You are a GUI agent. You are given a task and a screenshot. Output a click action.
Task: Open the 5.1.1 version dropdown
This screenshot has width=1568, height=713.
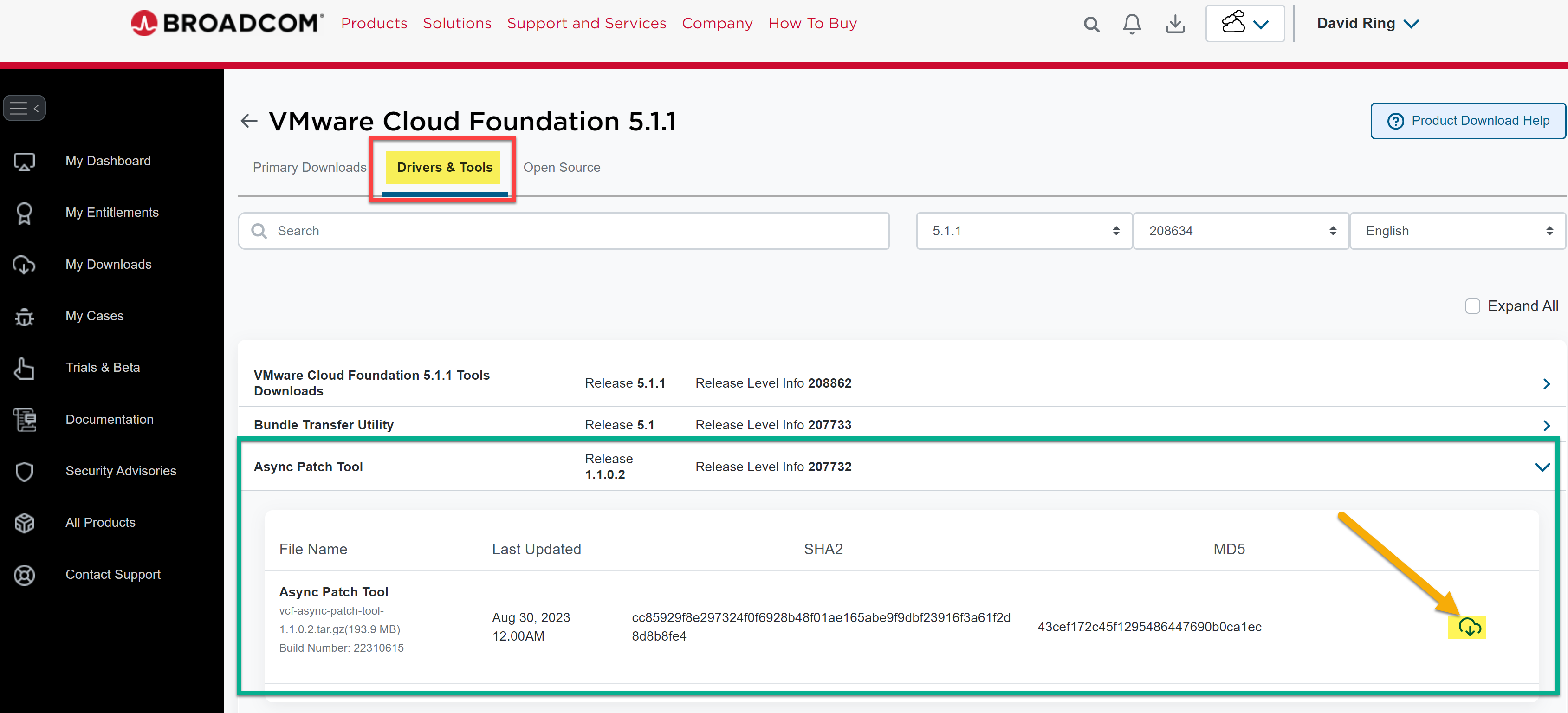[1024, 231]
